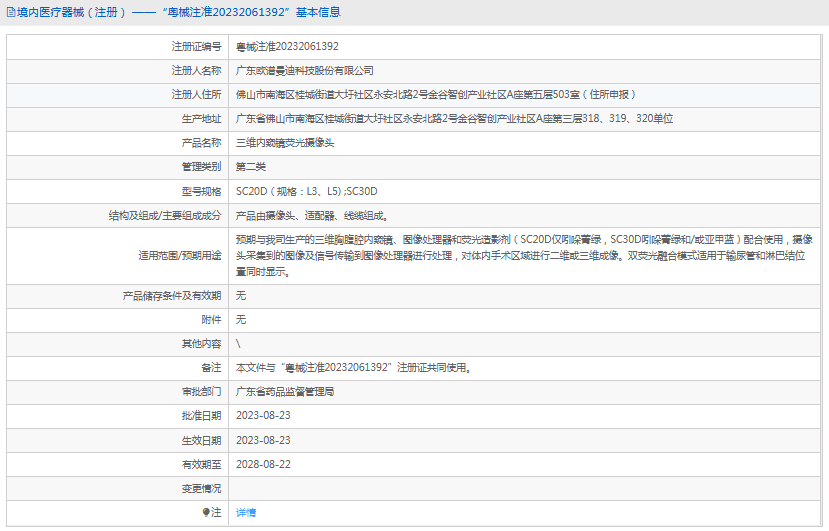This screenshot has height=531, width=829.
Task: Click the 注册人住所 label
Action: [x=196, y=95]
